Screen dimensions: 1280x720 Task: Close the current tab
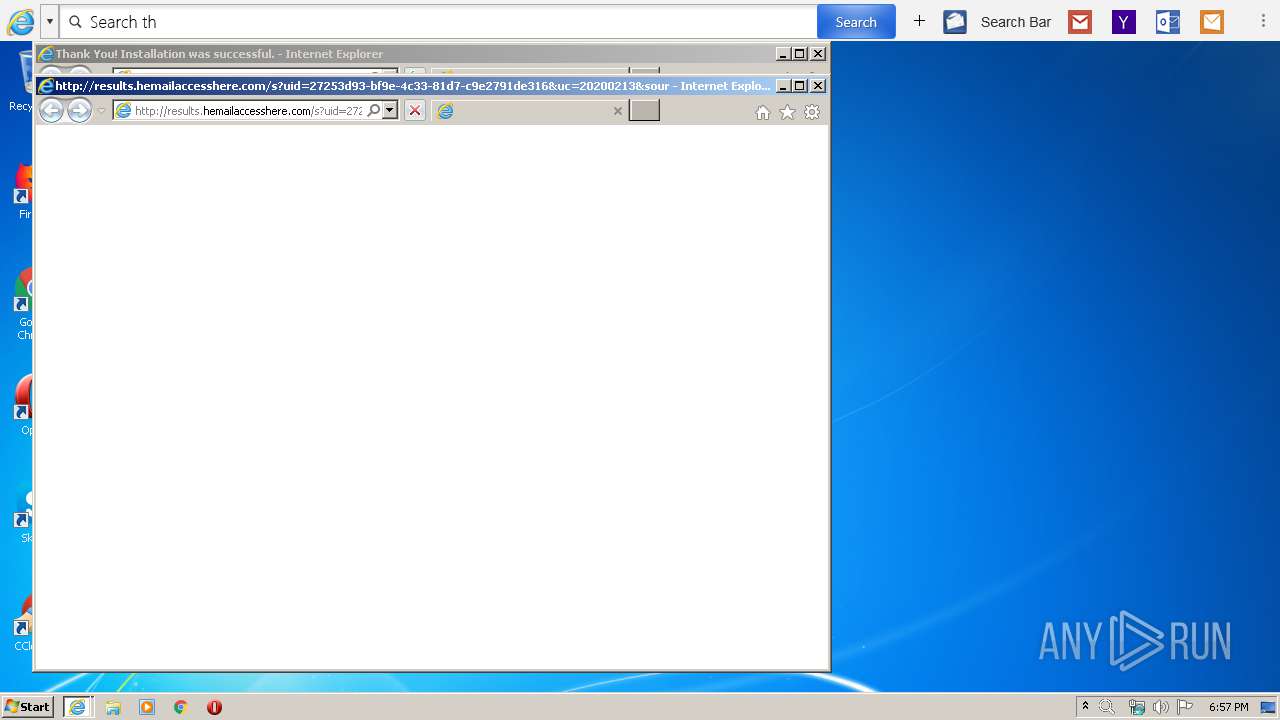tap(618, 111)
